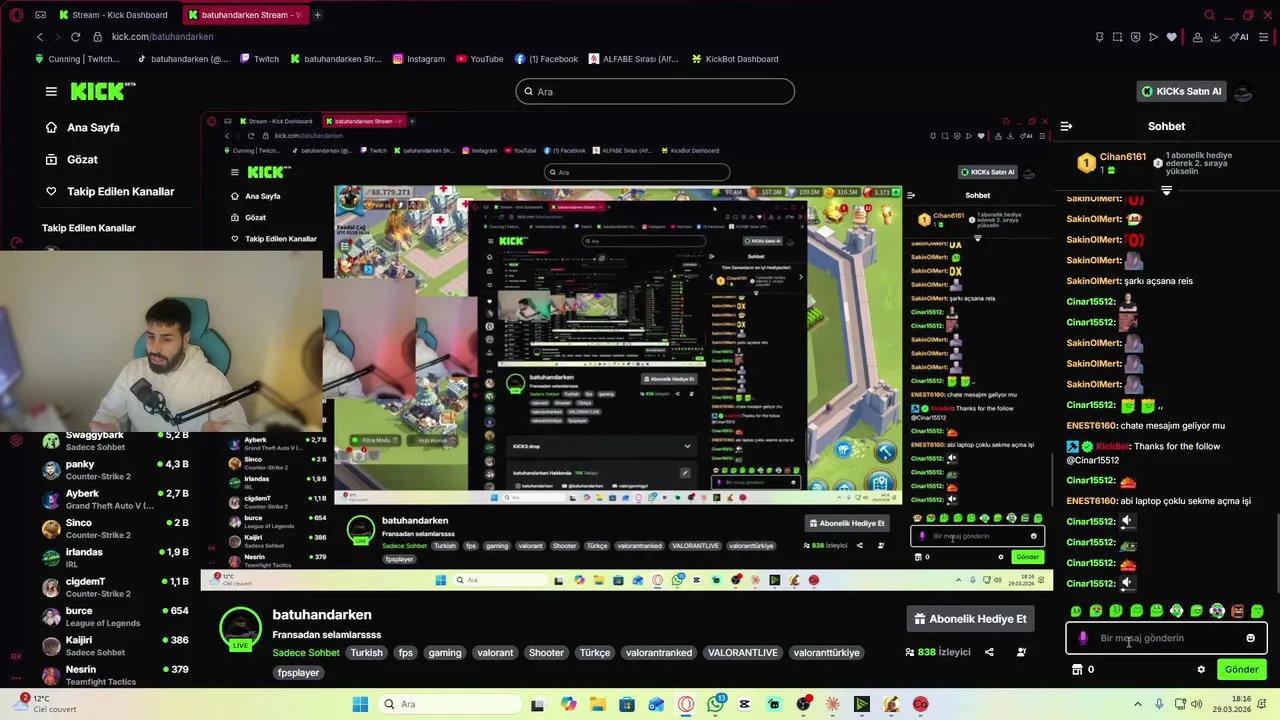Click the VALORANTLIVE tag
This screenshot has width=1280, height=720.
(x=742, y=653)
